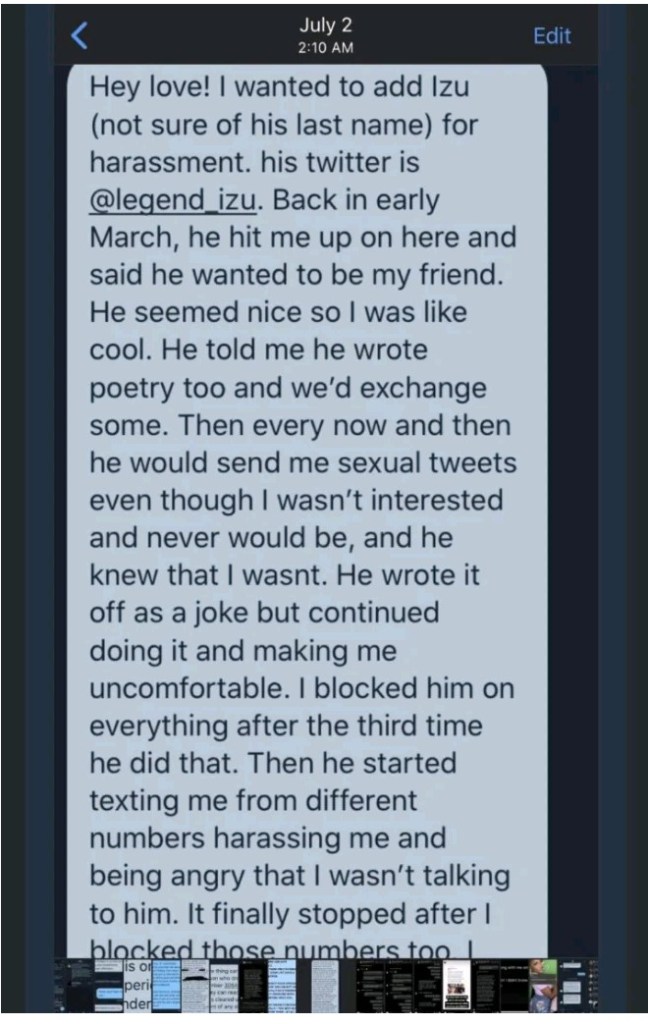Tap the 'poetry too' line in message
The width and height of the screenshot is (648, 1024).
point(160,388)
